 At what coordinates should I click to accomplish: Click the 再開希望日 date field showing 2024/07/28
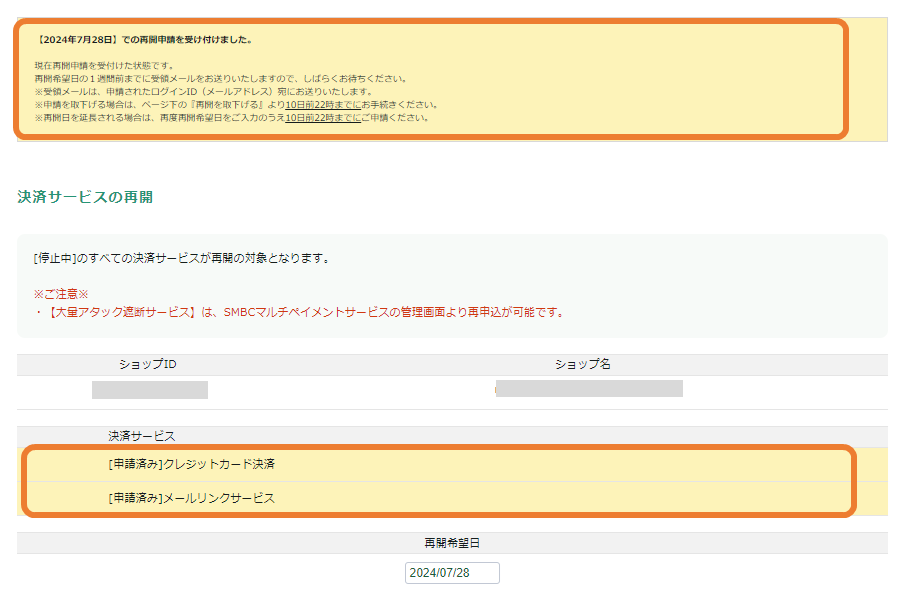[x=452, y=573]
